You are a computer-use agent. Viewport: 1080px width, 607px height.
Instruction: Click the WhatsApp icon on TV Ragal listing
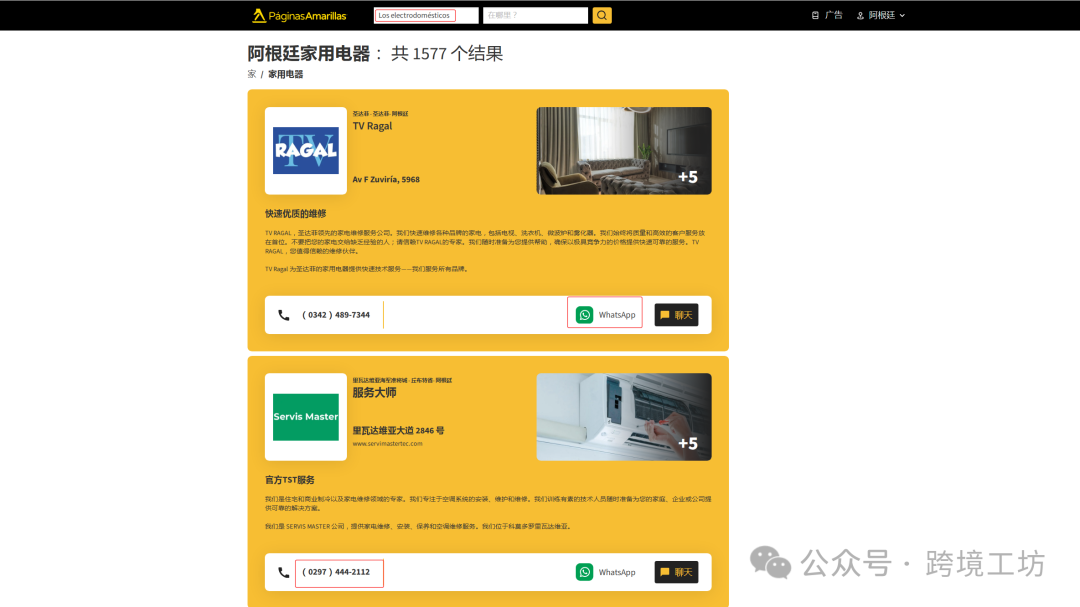tap(584, 313)
